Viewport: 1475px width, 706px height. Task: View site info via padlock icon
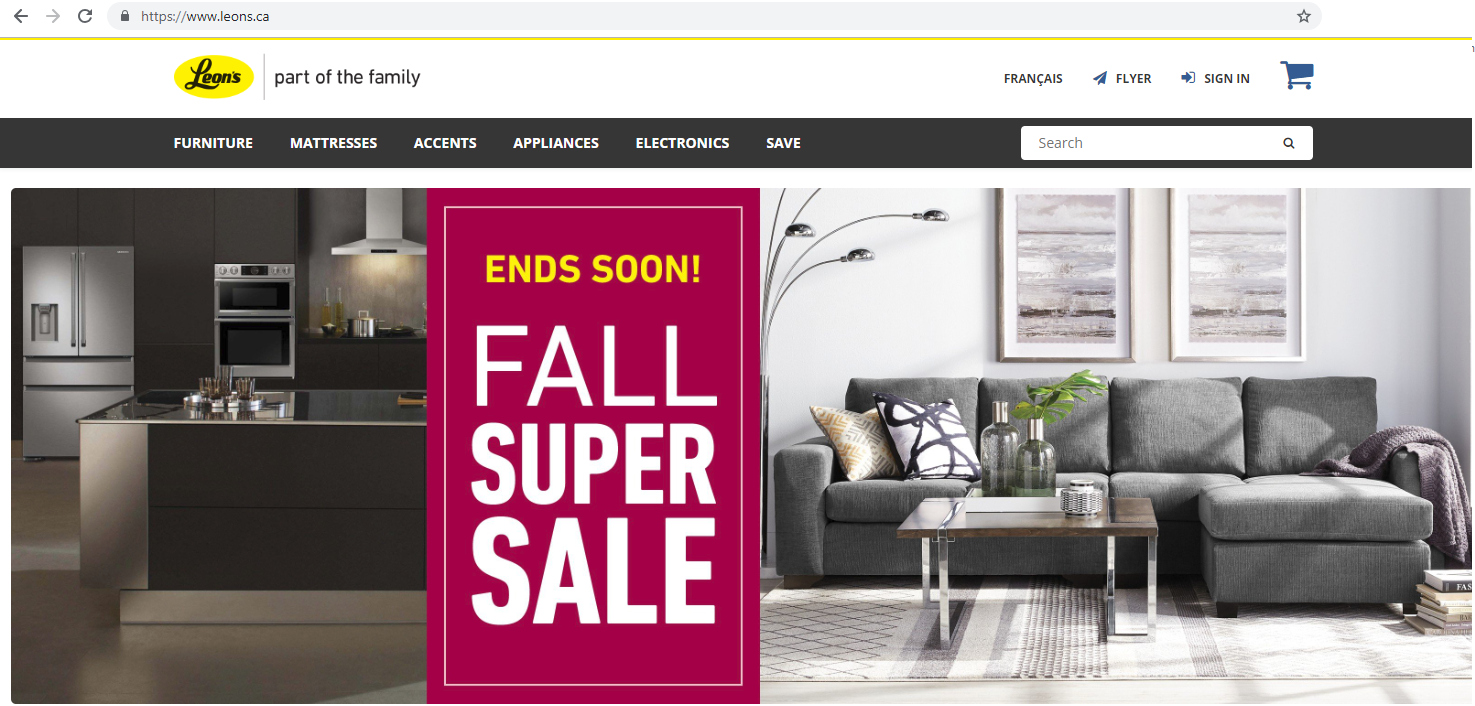click(125, 16)
